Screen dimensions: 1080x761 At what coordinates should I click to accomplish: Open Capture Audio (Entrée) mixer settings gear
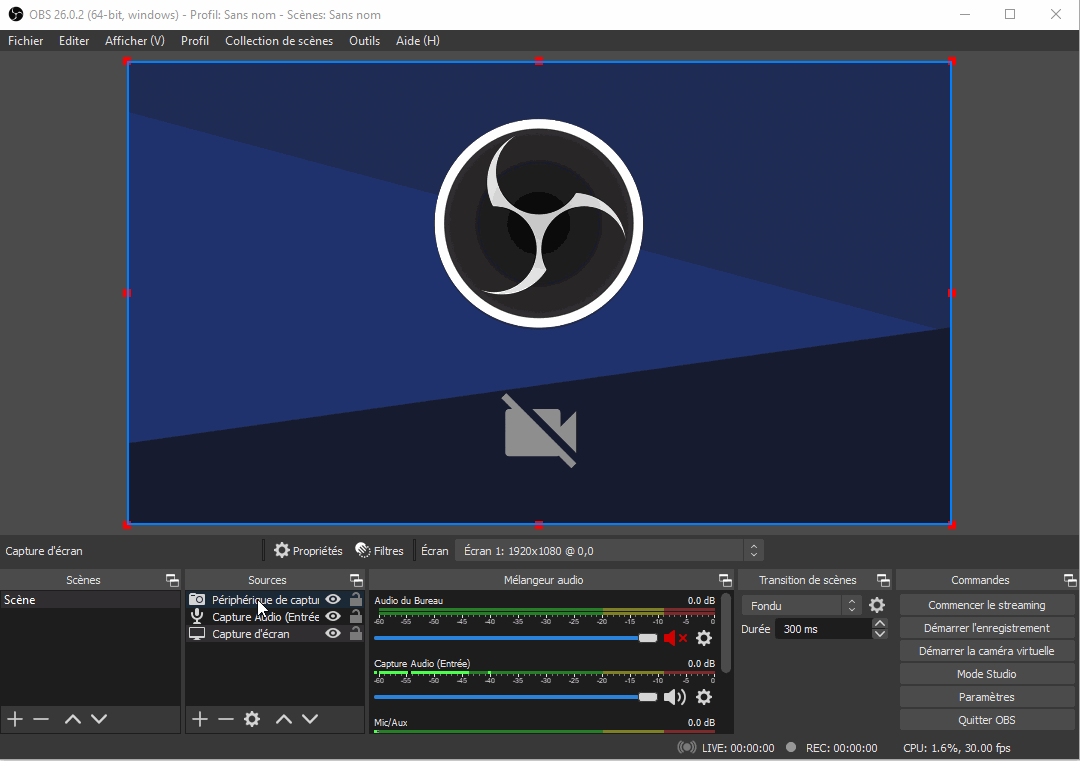(704, 697)
